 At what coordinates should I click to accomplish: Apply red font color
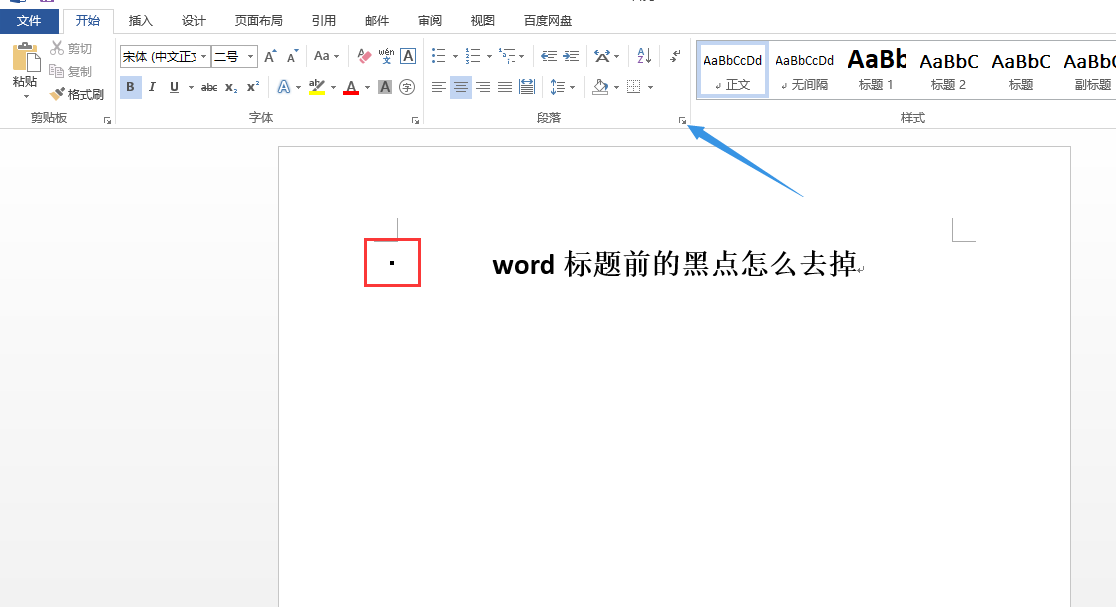pyautogui.click(x=351, y=87)
